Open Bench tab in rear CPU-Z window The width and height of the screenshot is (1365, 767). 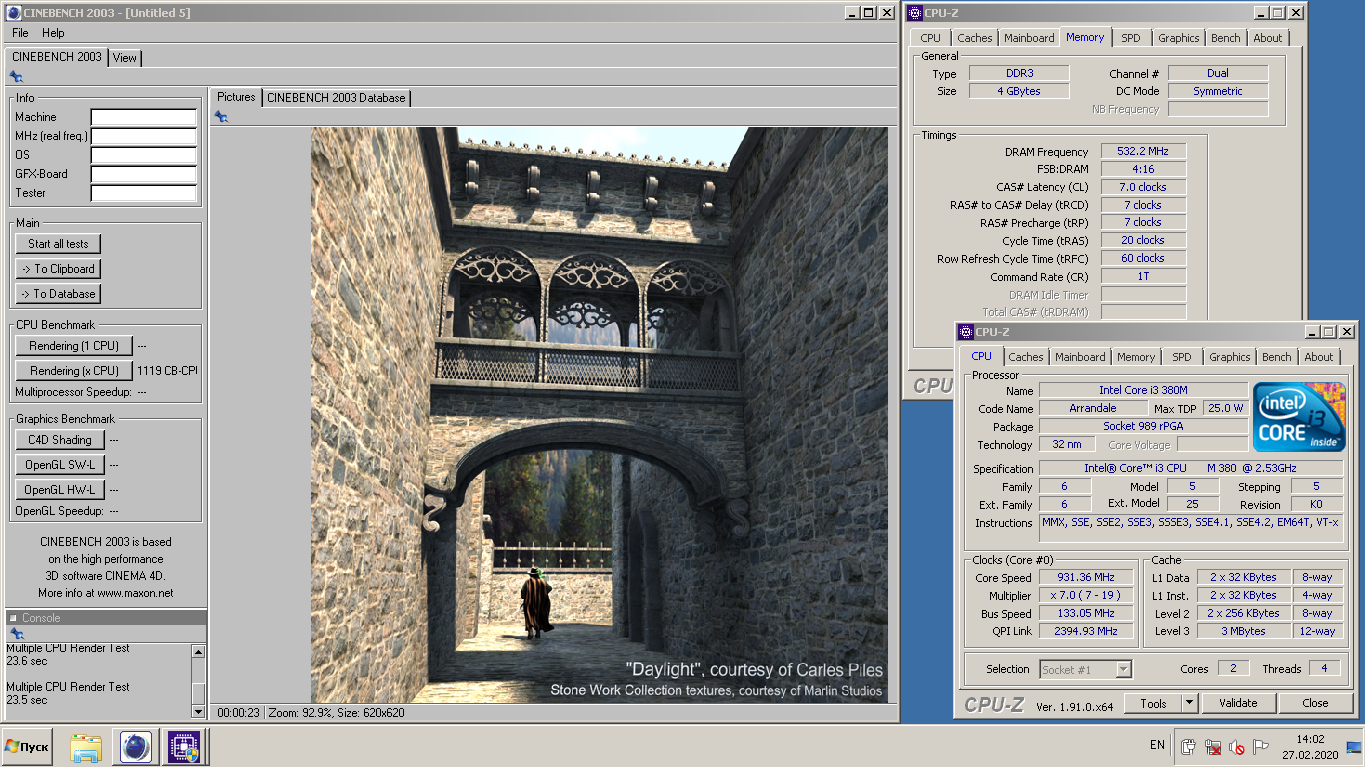[x=1226, y=38]
